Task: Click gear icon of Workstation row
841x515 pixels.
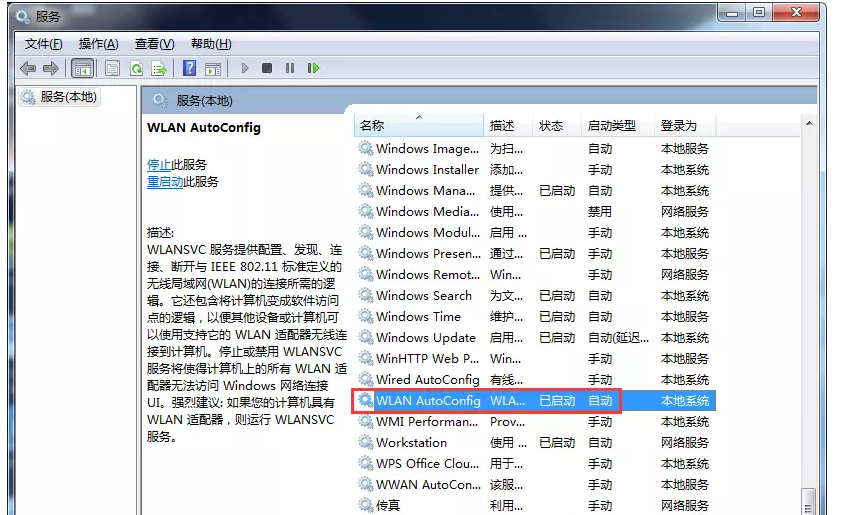Action: click(366, 442)
